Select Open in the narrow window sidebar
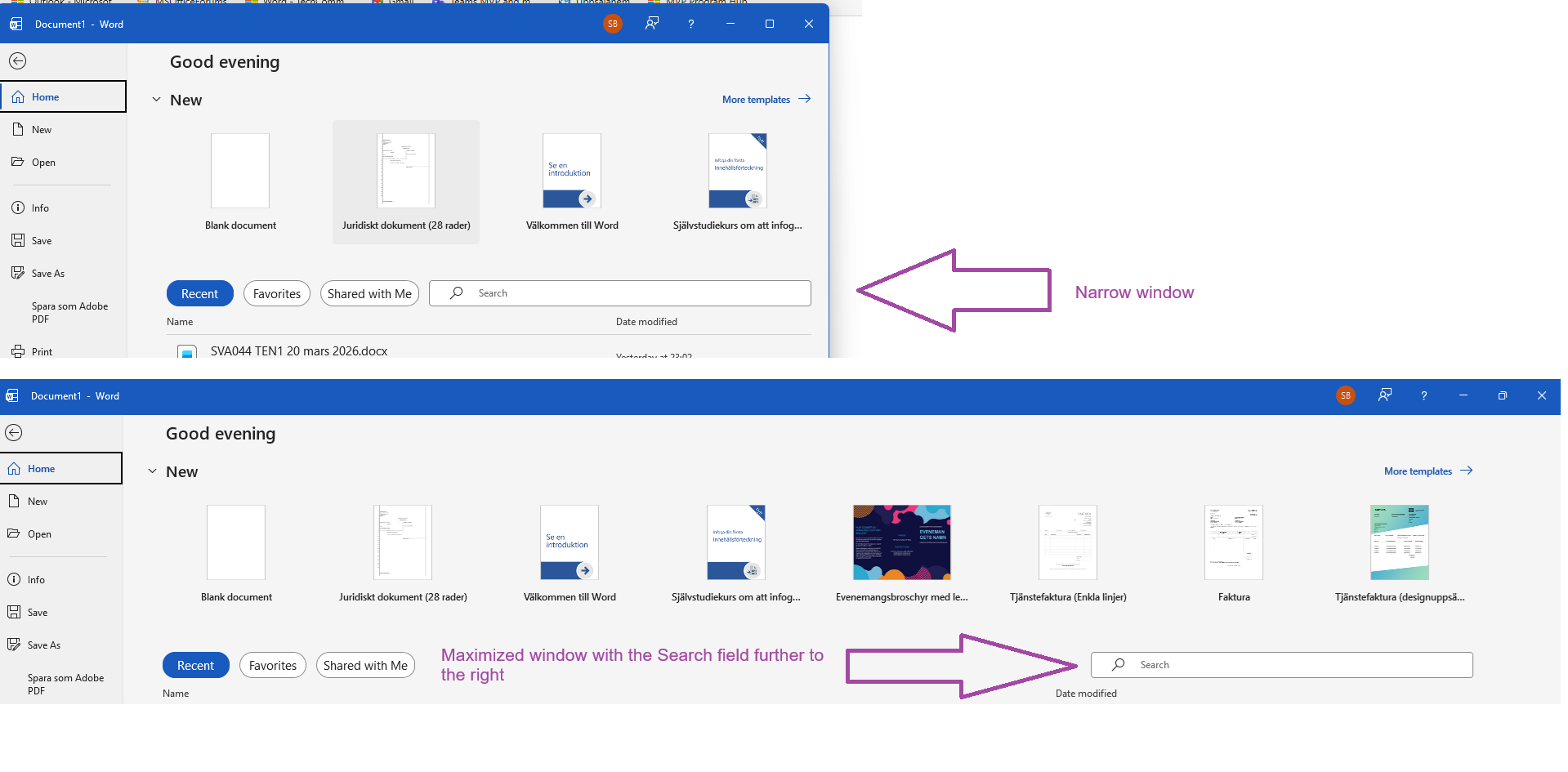The height and width of the screenshot is (772, 1568). 64,162
